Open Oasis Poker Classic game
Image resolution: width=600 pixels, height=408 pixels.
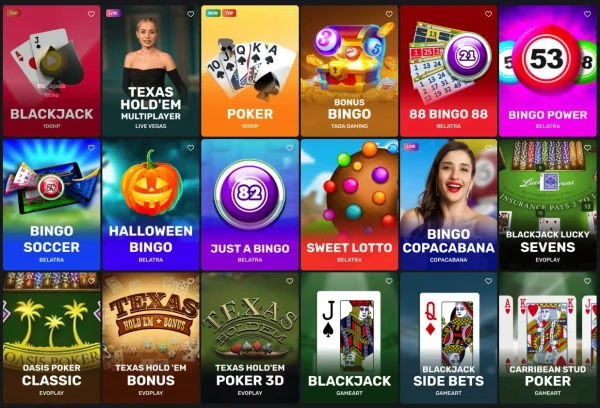(x=52, y=338)
